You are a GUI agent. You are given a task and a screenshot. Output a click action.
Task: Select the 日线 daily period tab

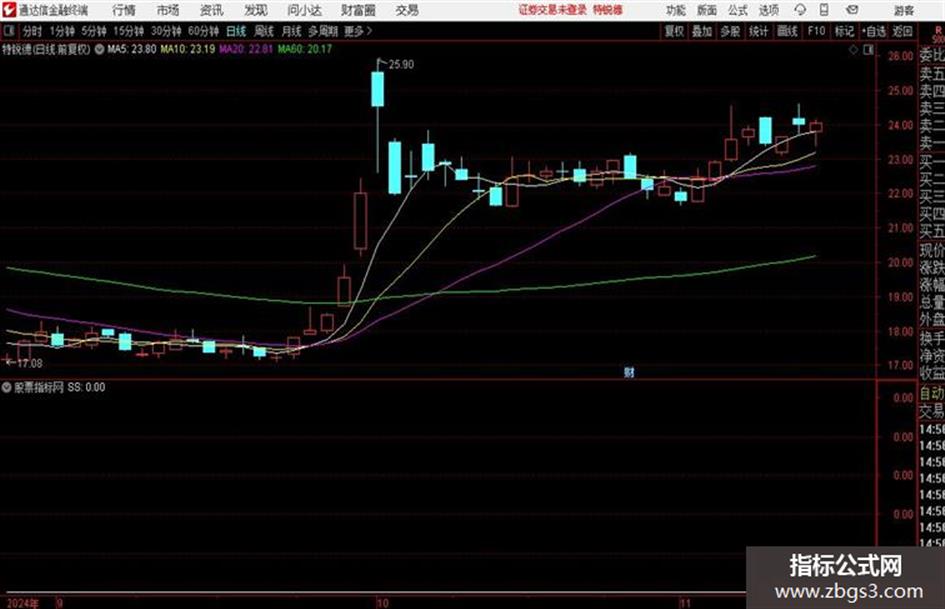[x=236, y=31]
